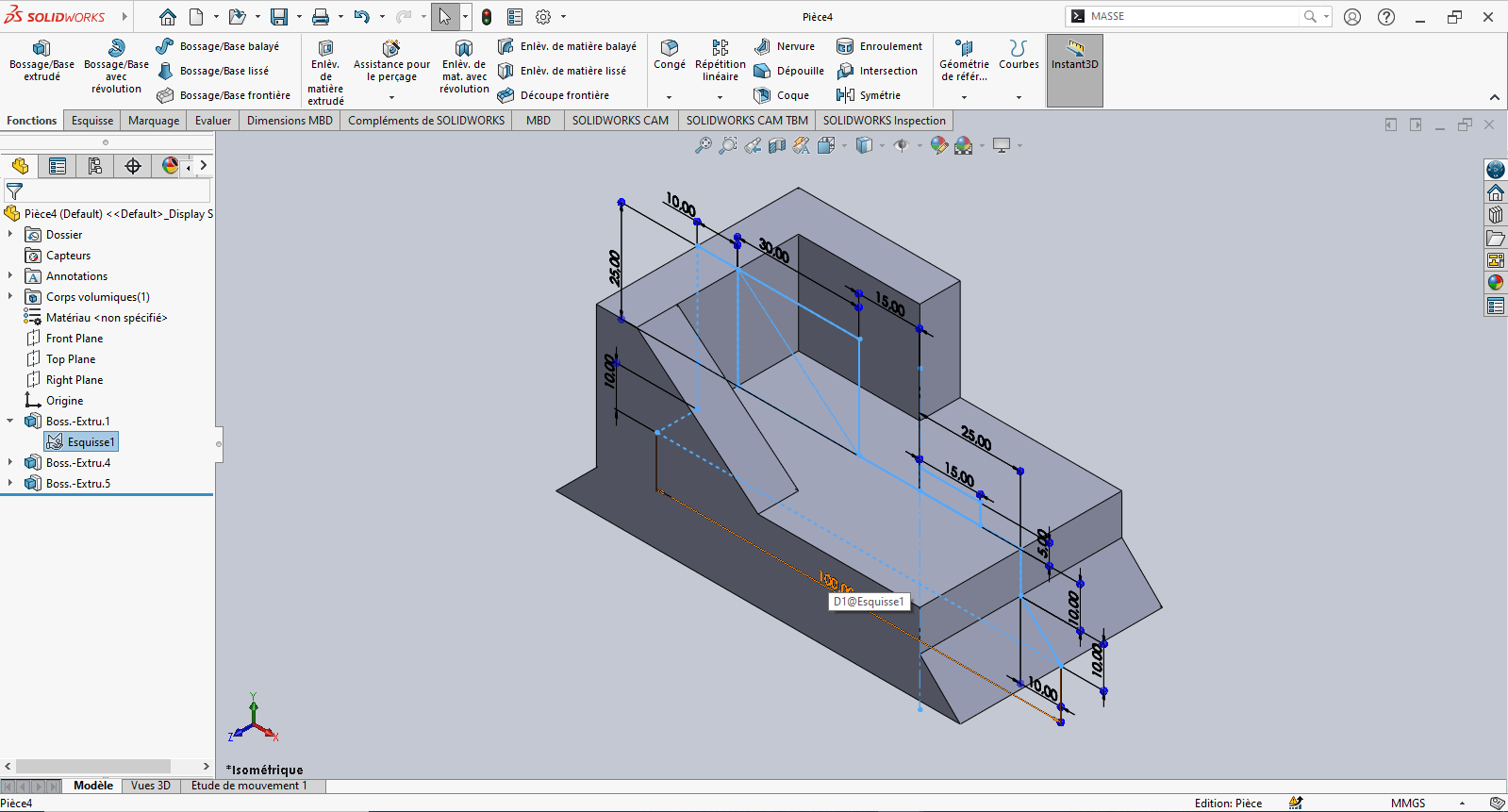Collapse the Boss.-Extru.1 feature node

point(10,422)
